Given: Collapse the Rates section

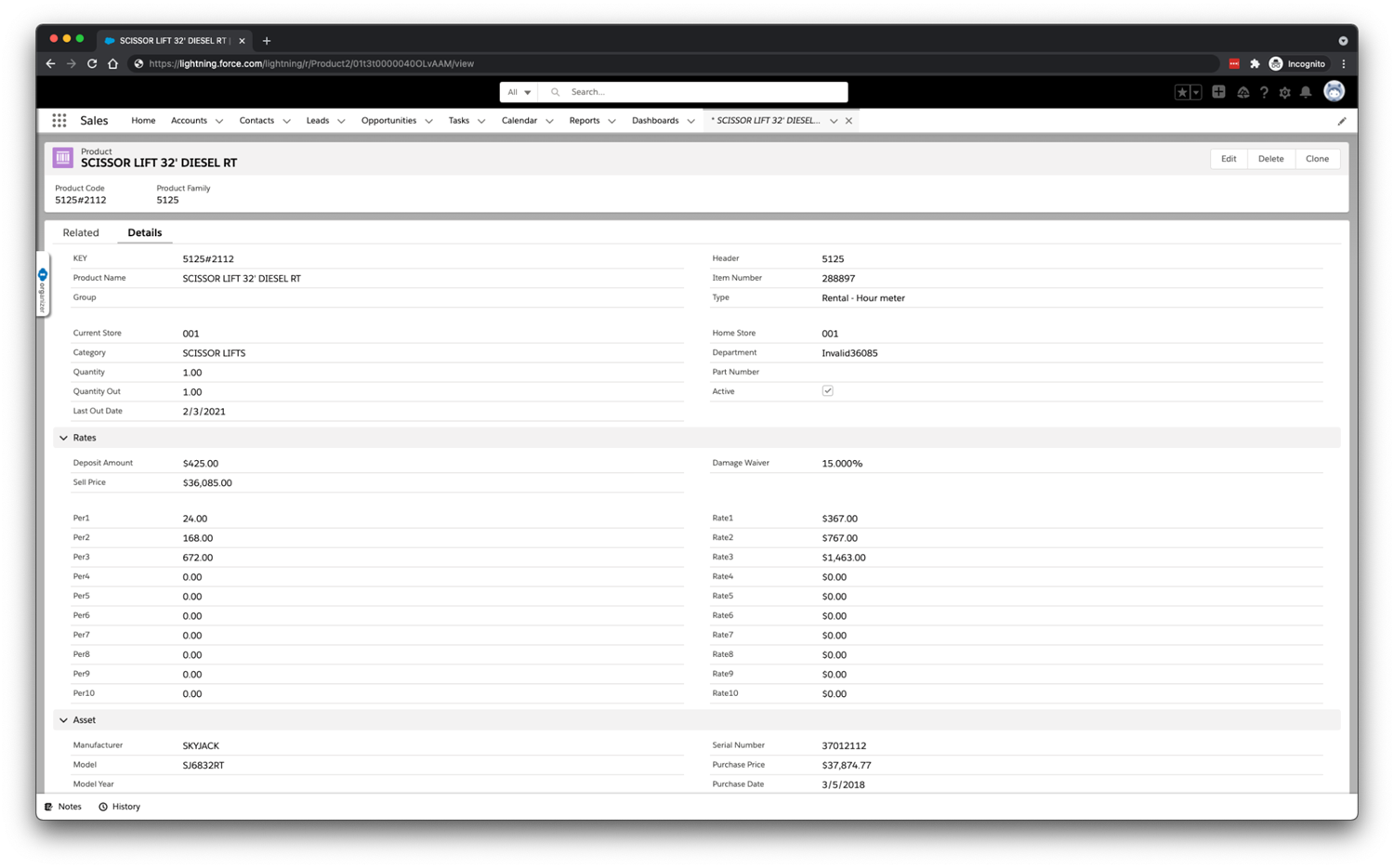Looking at the screenshot, I should [x=64, y=438].
